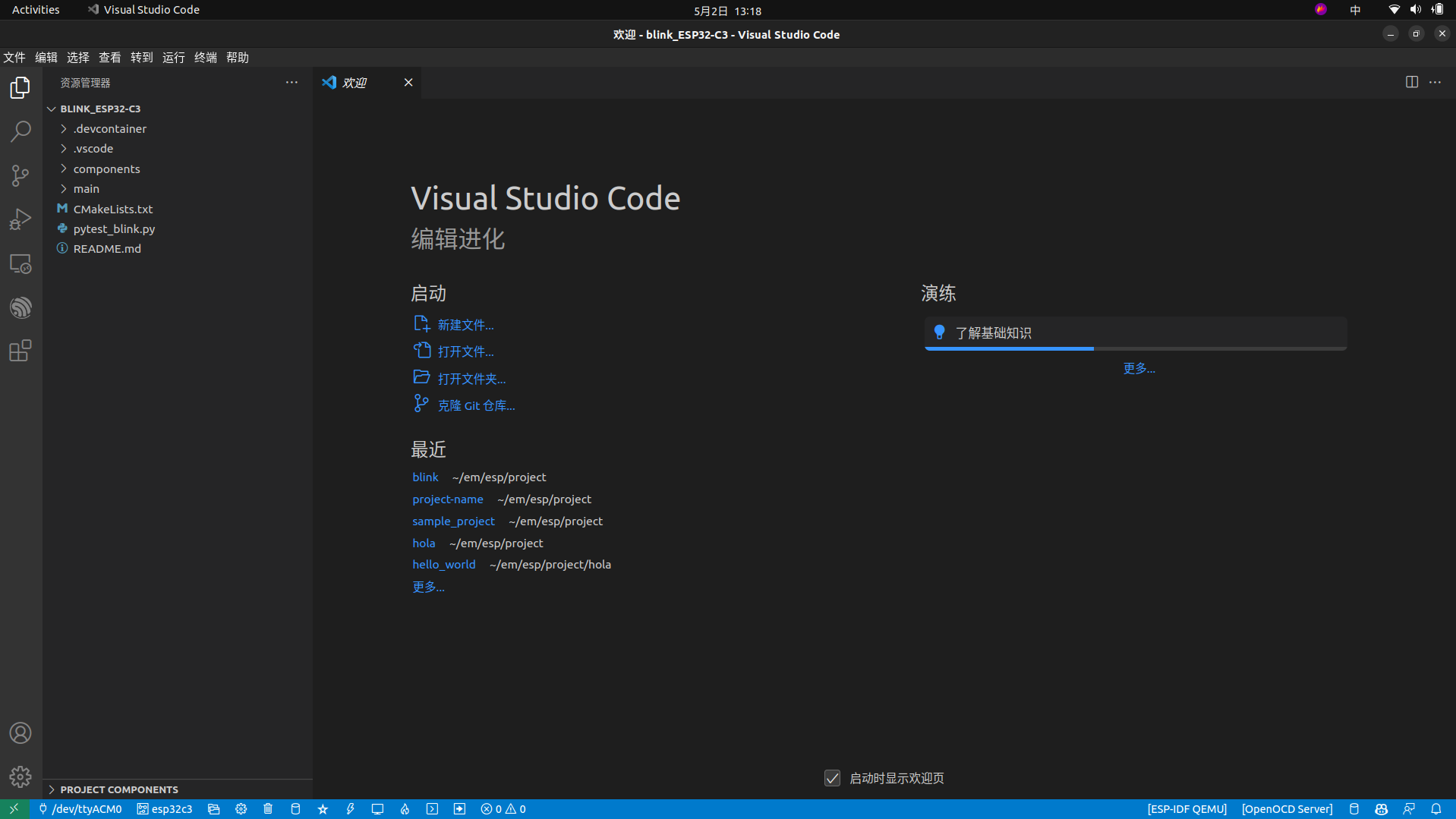Viewport: 1456px width, 819px height.
Task: Click the flash device lightning icon
Action: tap(350, 809)
